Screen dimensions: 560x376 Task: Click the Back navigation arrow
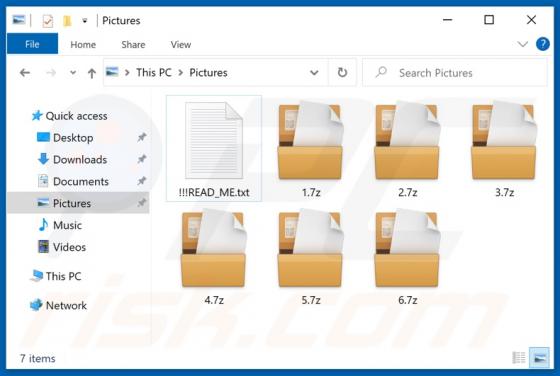25,73
